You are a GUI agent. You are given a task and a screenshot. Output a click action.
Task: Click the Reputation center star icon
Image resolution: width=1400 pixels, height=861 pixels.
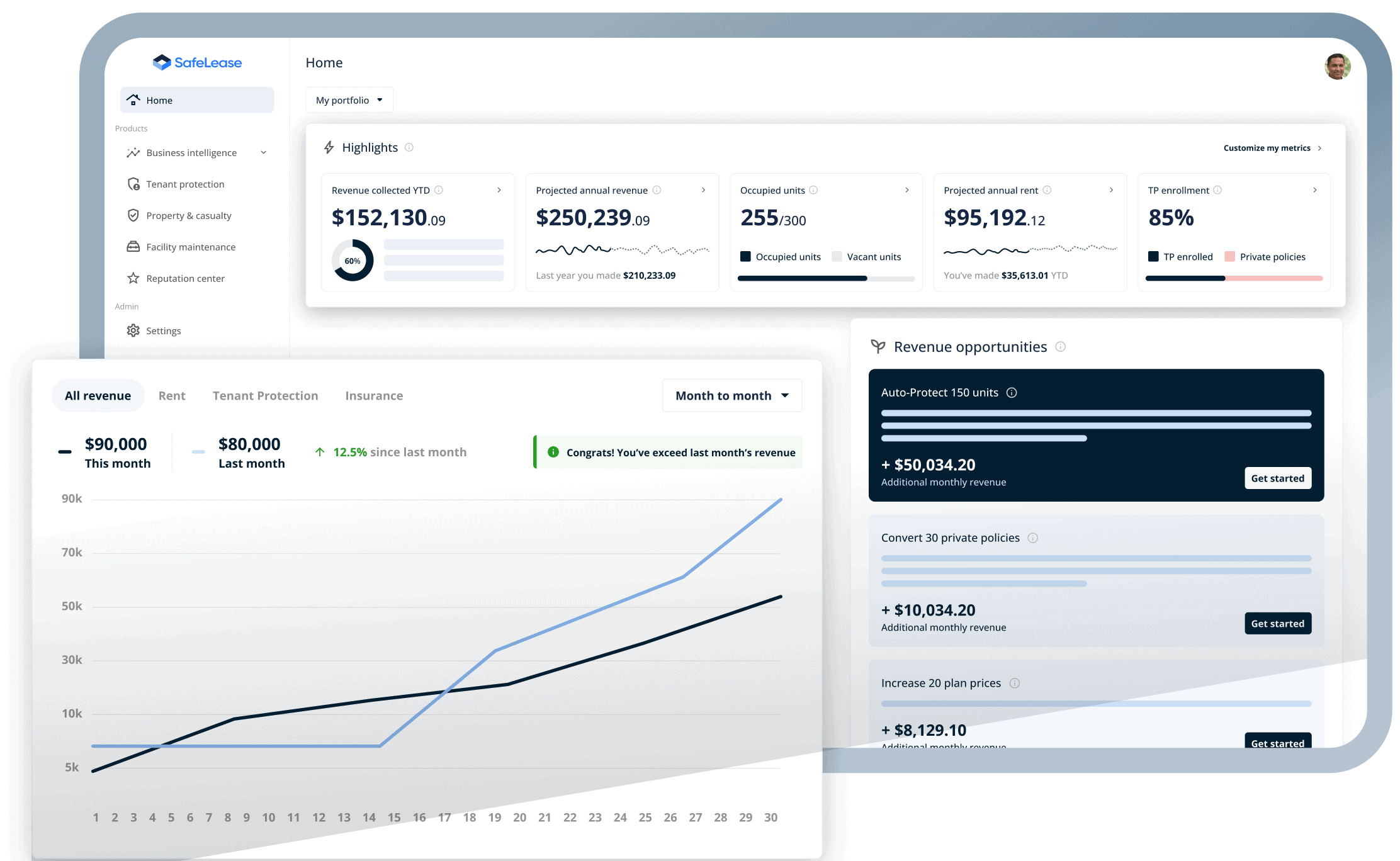(133, 278)
